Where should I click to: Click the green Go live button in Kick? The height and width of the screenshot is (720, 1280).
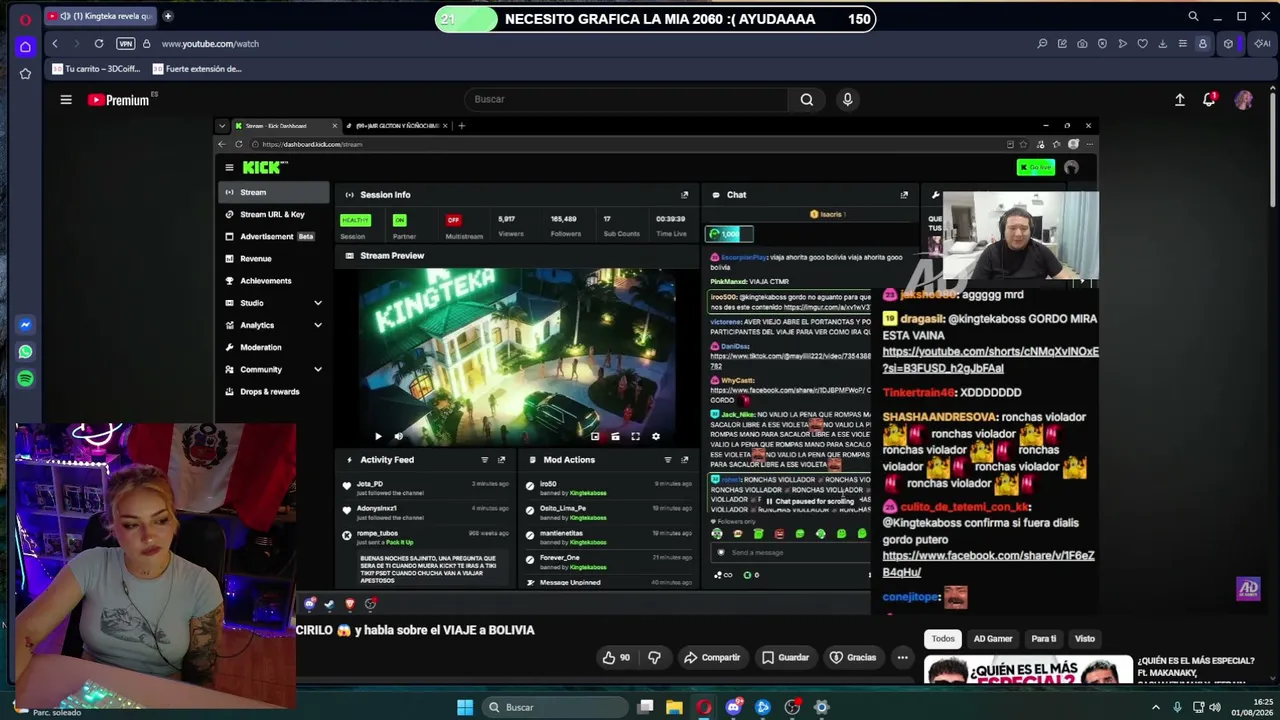point(1035,167)
